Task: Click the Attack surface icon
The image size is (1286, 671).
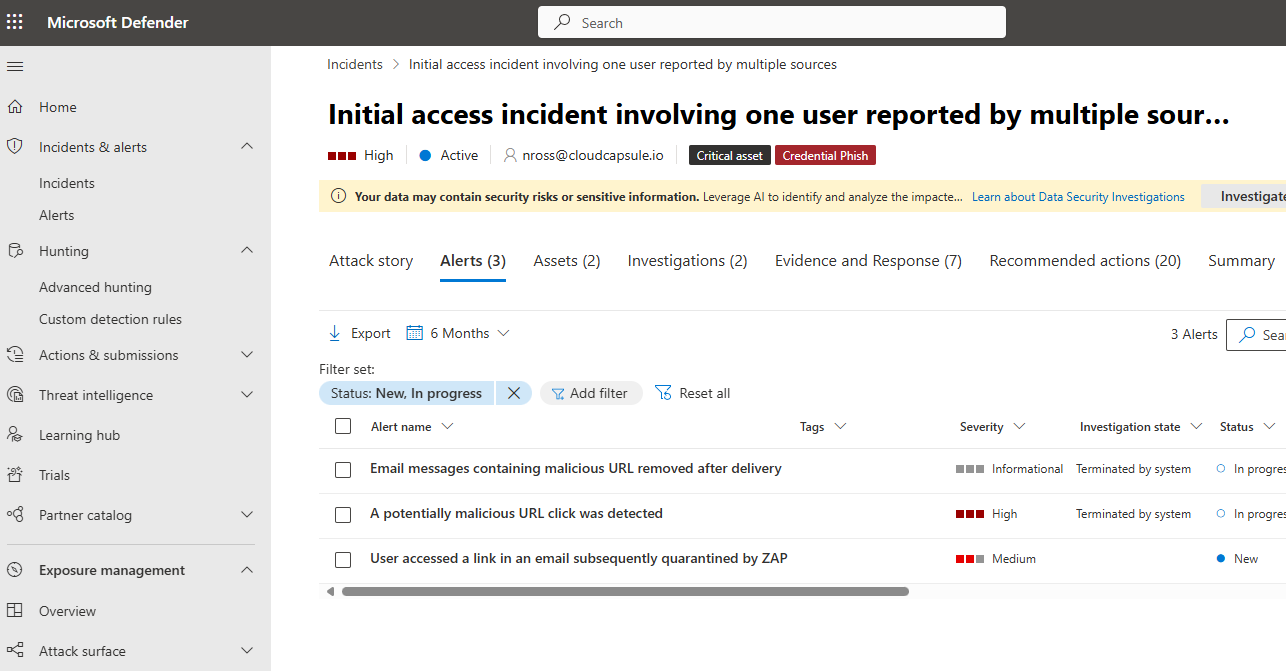Action: (15, 651)
